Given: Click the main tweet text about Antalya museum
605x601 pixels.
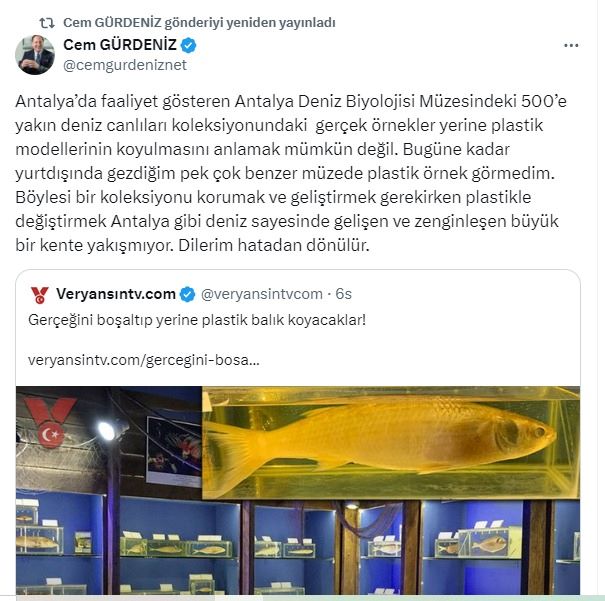Looking at the screenshot, I should coord(291,173).
